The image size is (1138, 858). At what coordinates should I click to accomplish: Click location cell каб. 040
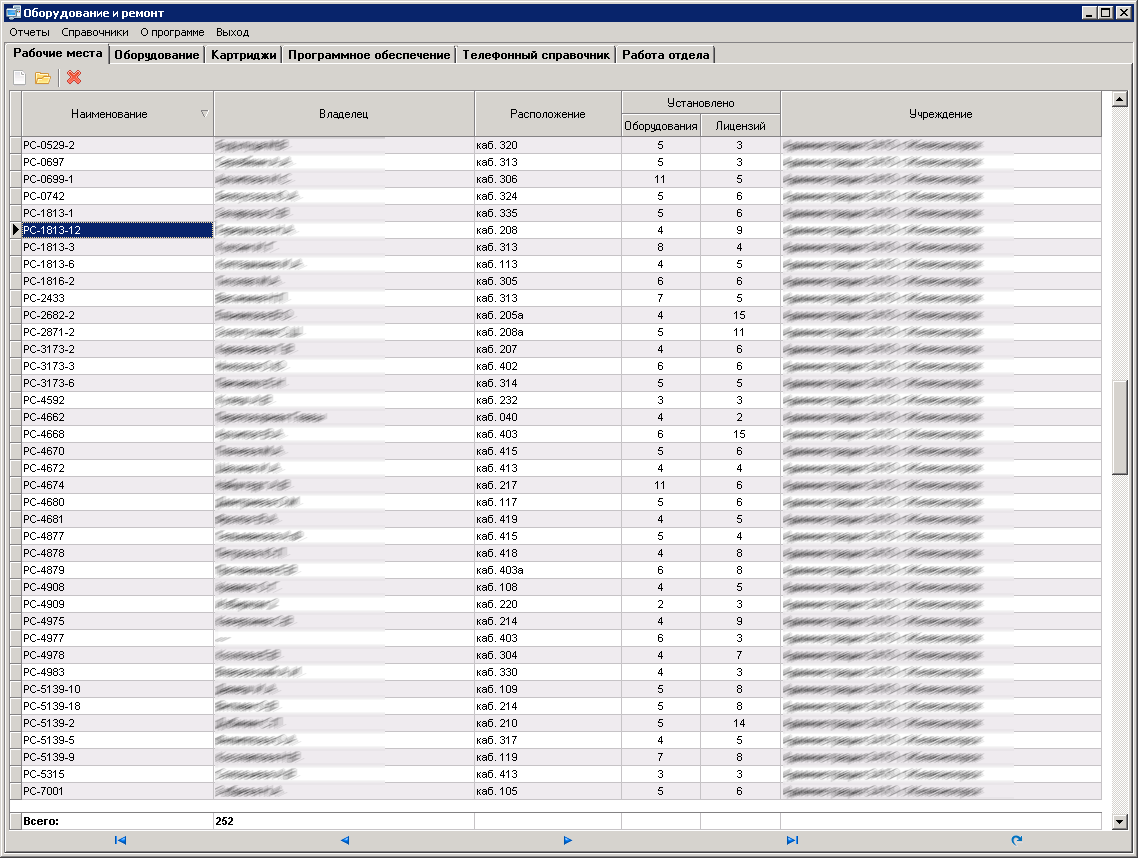[548, 417]
